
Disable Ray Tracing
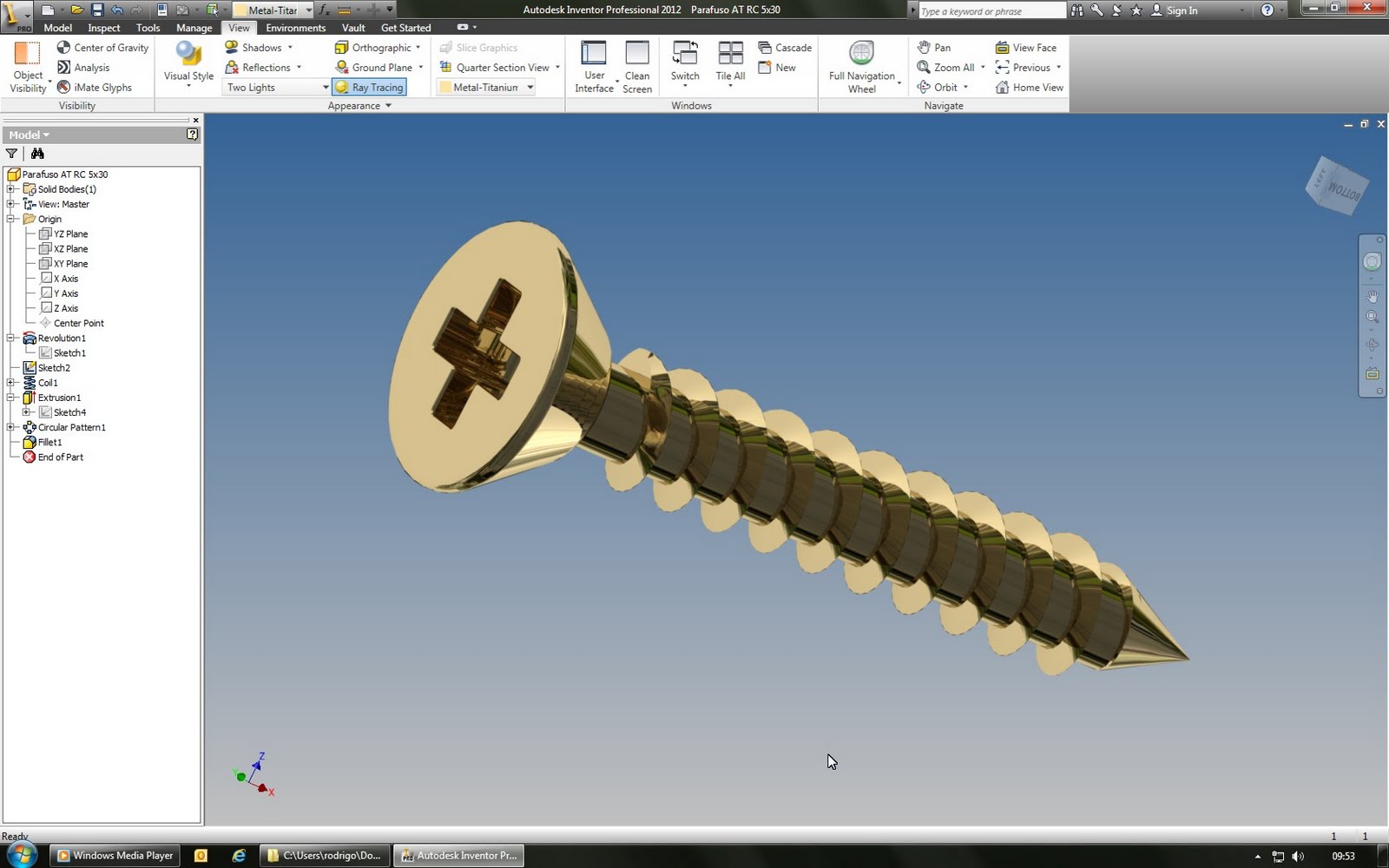tap(369, 87)
